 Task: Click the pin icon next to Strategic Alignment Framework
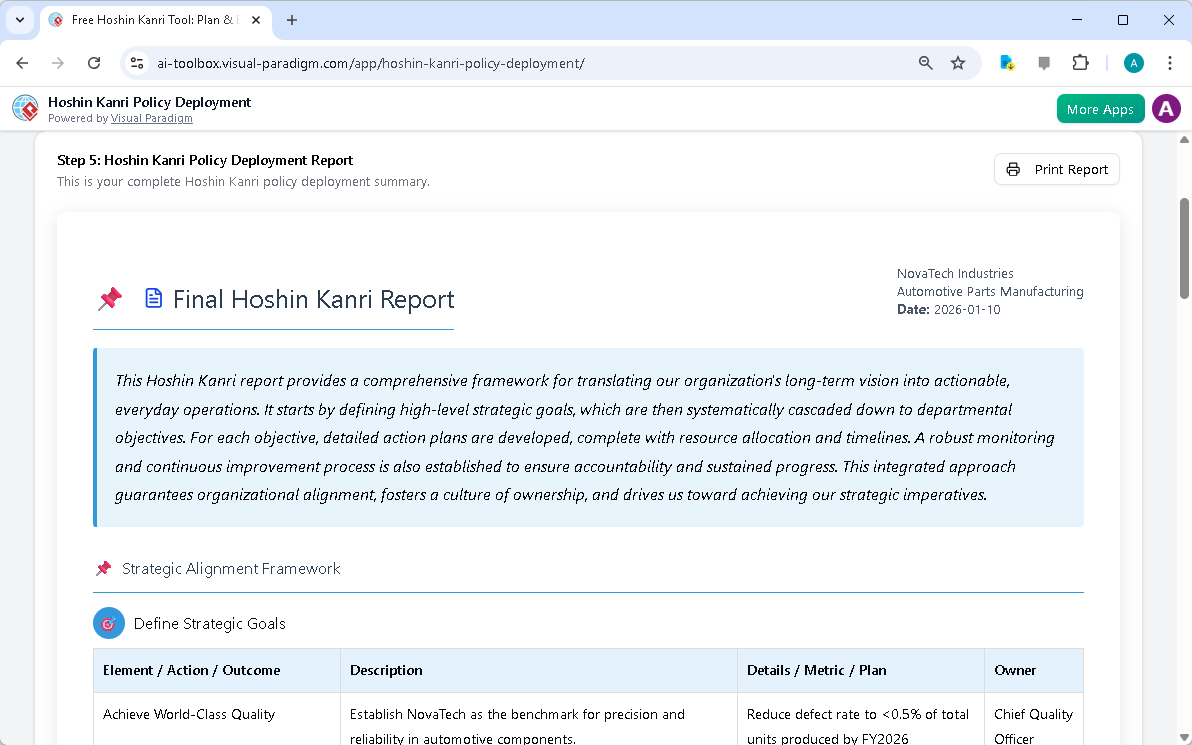point(103,567)
